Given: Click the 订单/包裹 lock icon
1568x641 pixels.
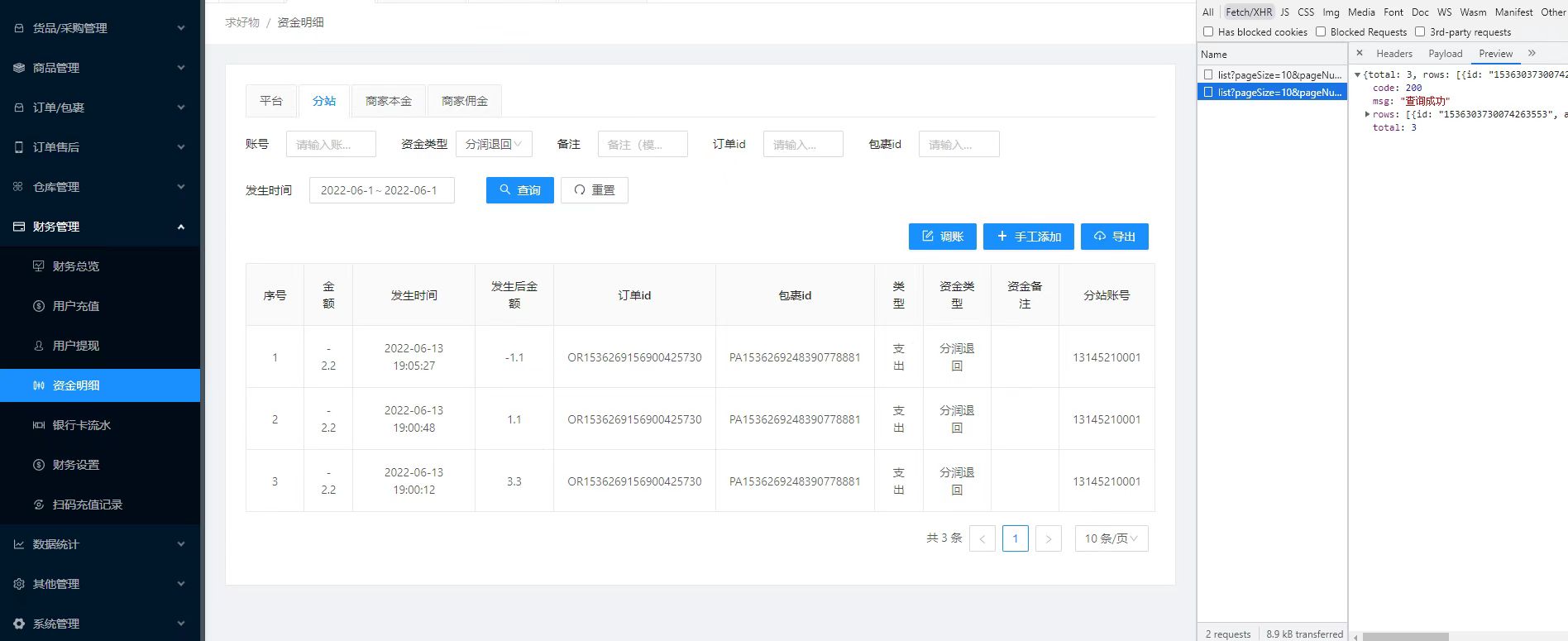Looking at the screenshot, I should (19, 108).
